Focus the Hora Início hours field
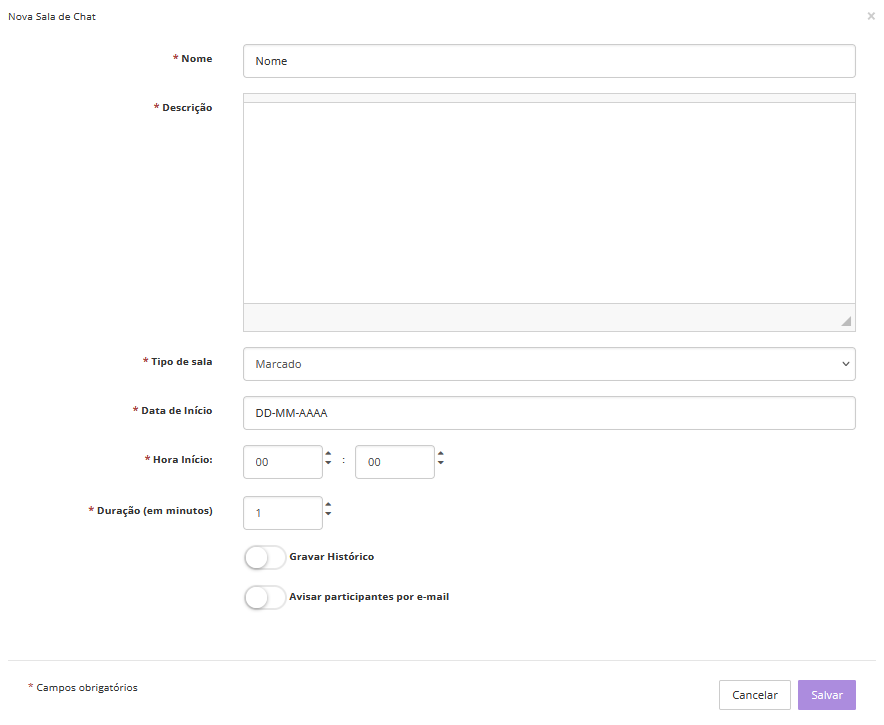The height and width of the screenshot is (725, 884). 282,462
